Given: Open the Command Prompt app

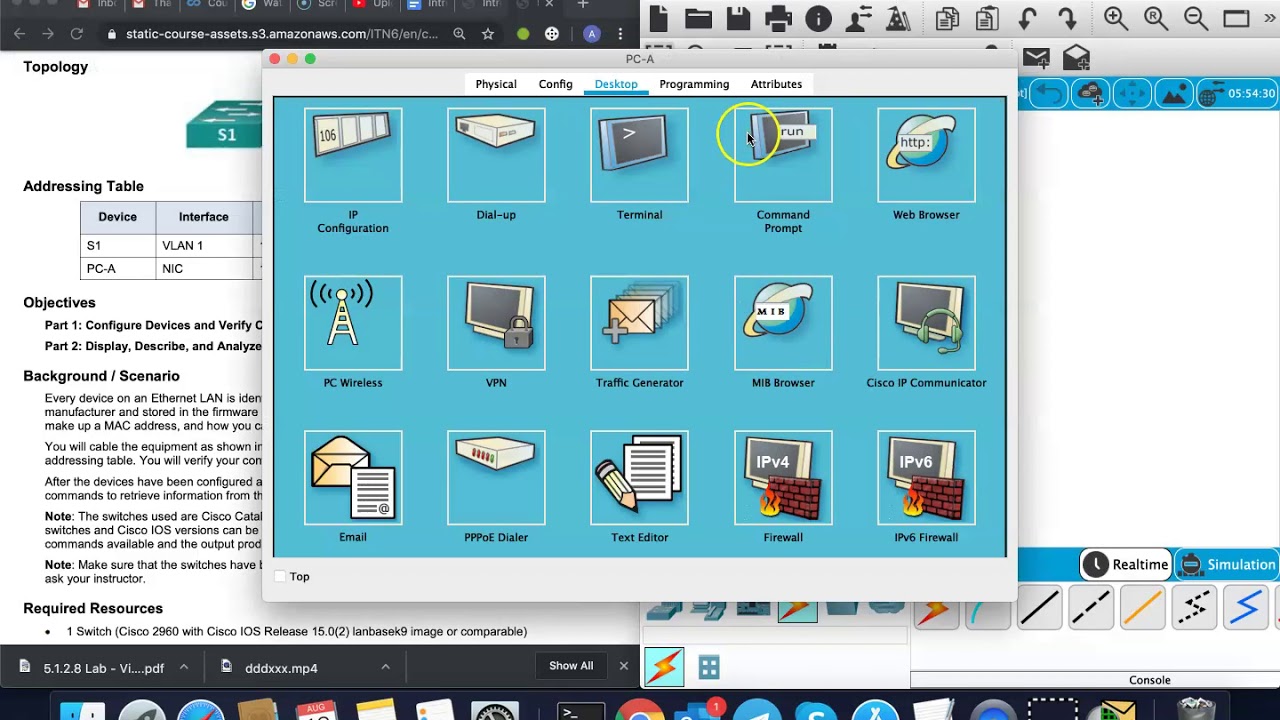Looking at the screenshot, I should 783,155.
